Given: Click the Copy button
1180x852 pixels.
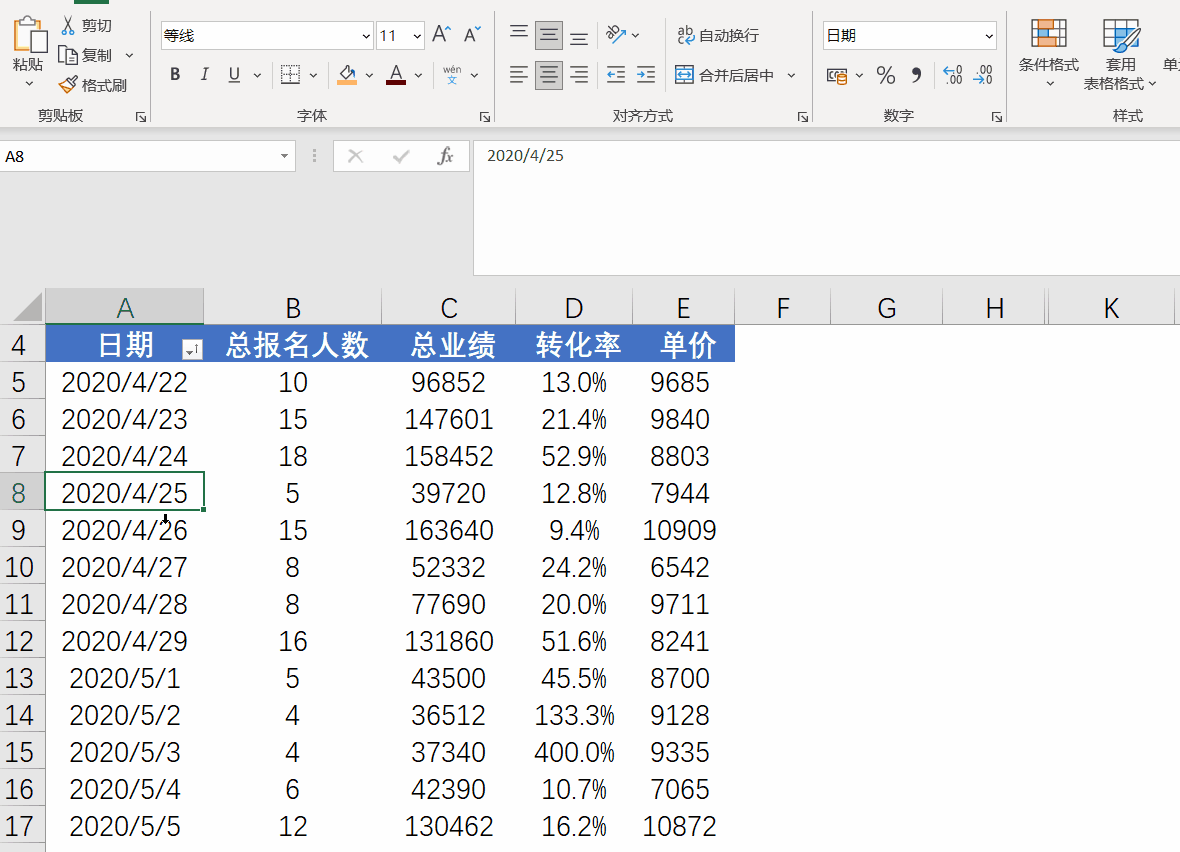Looking at the screenshot, I should (x=86, y=55).
